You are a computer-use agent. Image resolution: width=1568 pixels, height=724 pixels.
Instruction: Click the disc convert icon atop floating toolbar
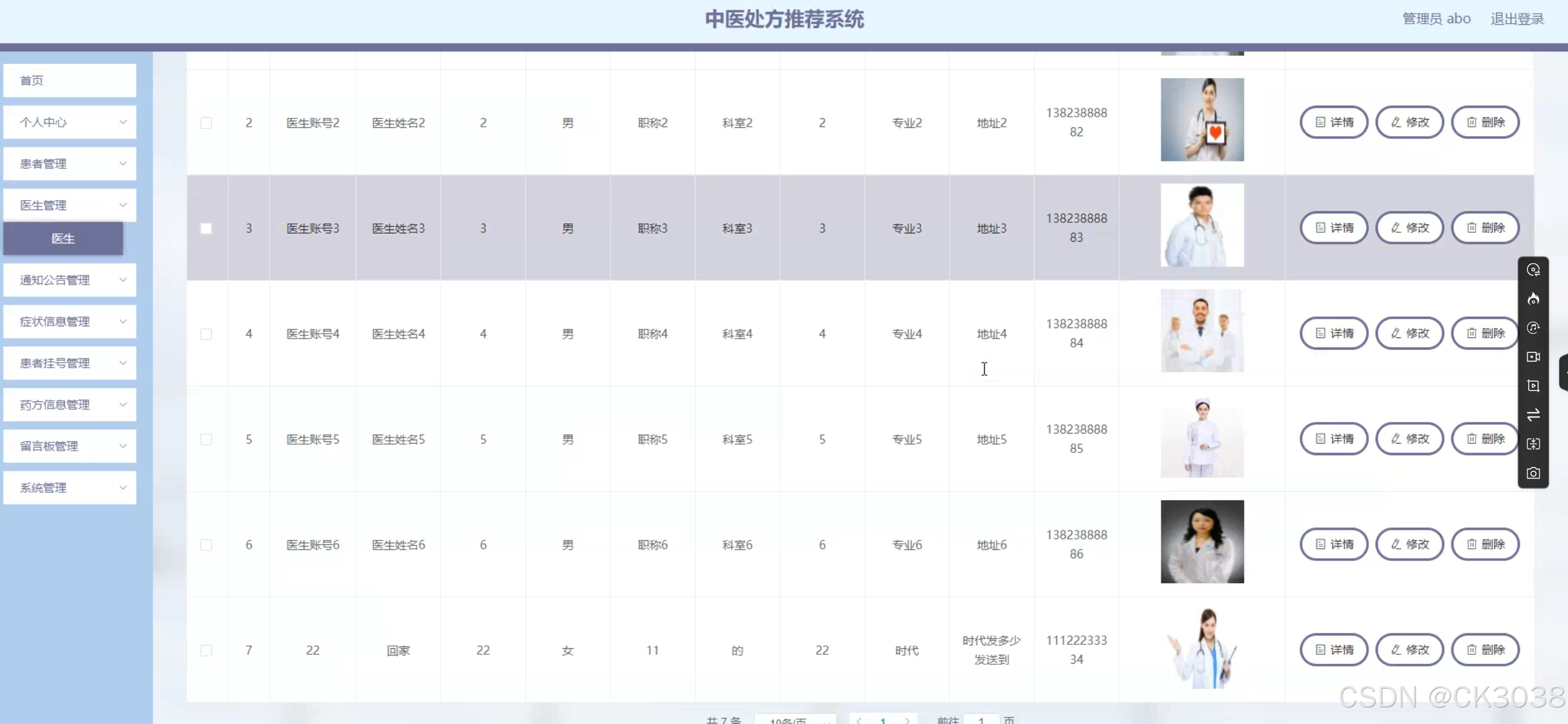click(1533, 270)
